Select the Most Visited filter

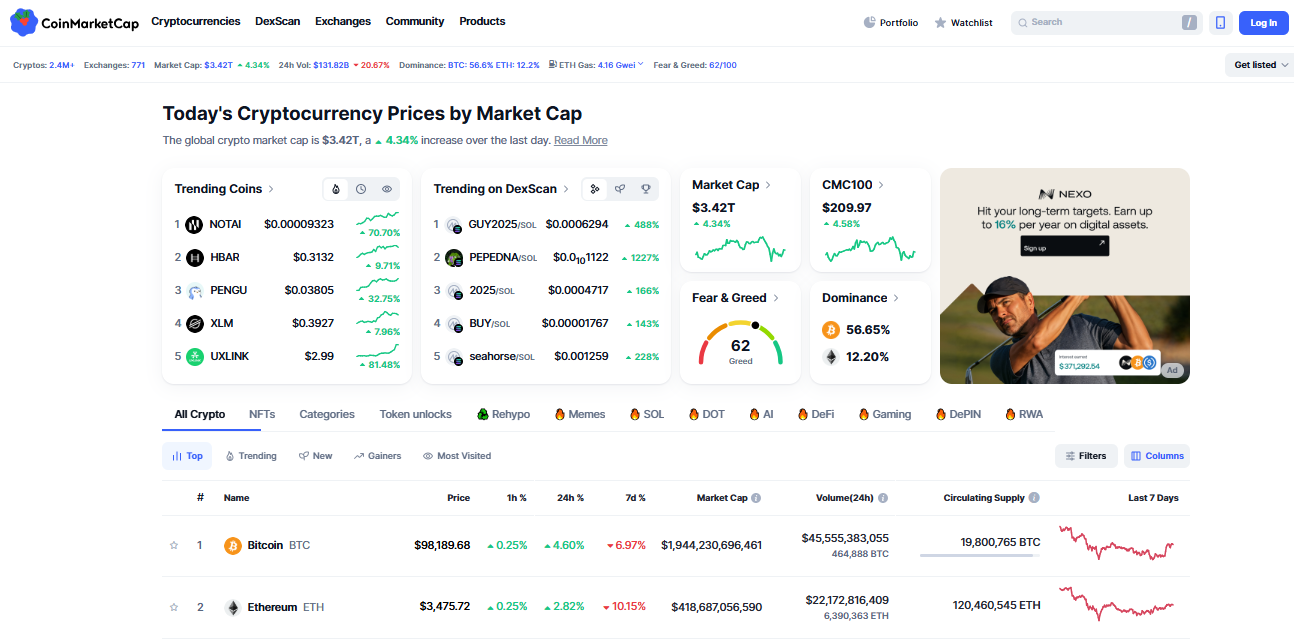coord(457,456)
